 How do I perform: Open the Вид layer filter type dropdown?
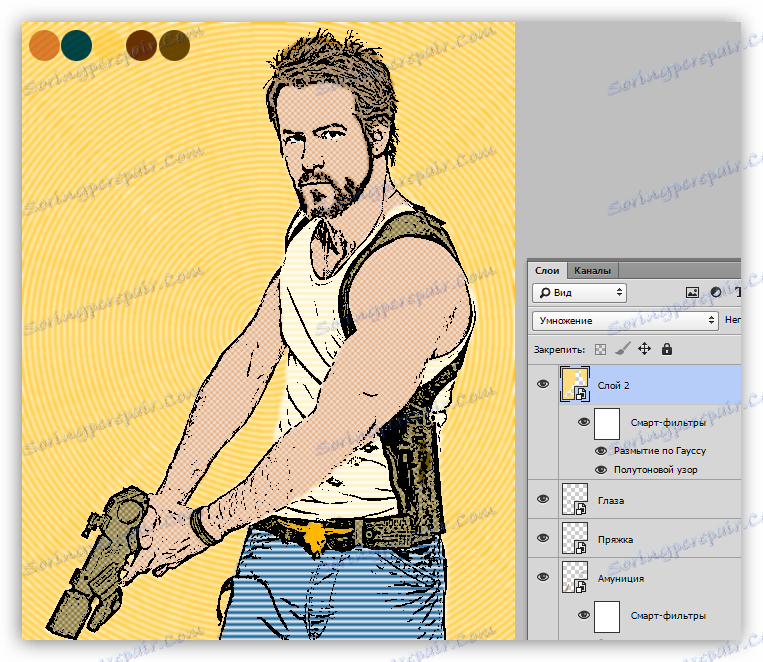579,293
